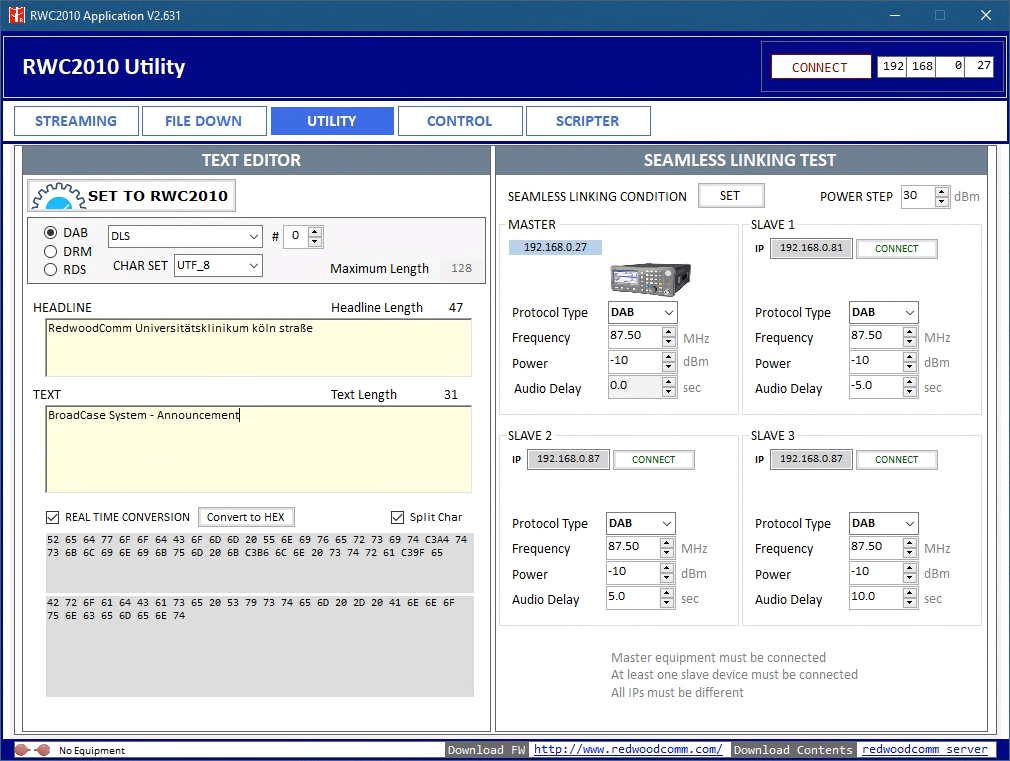Select the DAB radio button
Screen dimensions: 1010x761
pyautogui.click(x=50, y=233)
